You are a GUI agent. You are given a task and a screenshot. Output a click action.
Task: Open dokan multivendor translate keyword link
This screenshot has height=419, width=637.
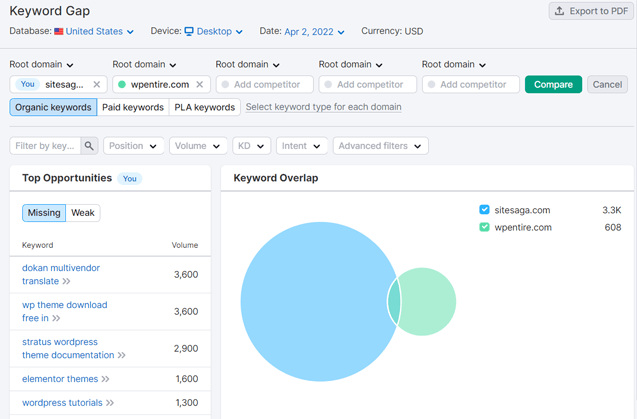pos(61,274)
